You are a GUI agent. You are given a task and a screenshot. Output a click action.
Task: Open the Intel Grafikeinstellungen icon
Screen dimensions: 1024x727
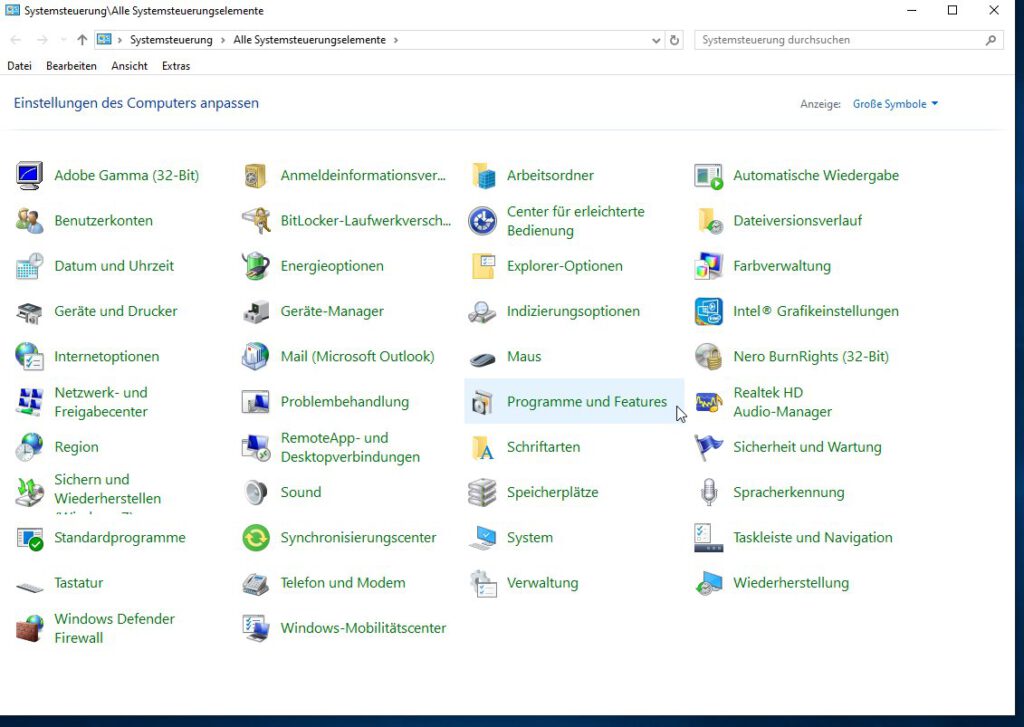709,312
